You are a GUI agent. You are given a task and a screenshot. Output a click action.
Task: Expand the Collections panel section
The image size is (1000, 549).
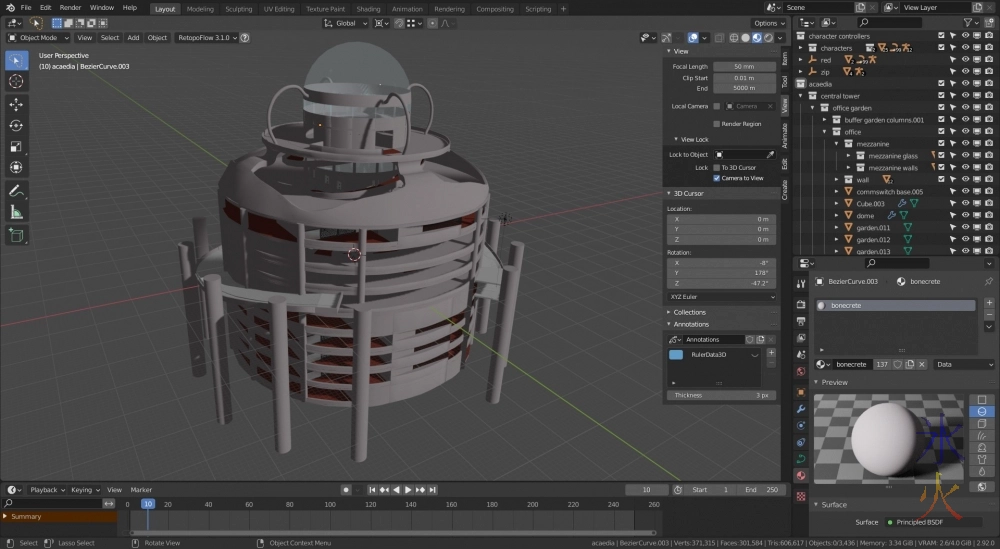(x=689, y=312)
